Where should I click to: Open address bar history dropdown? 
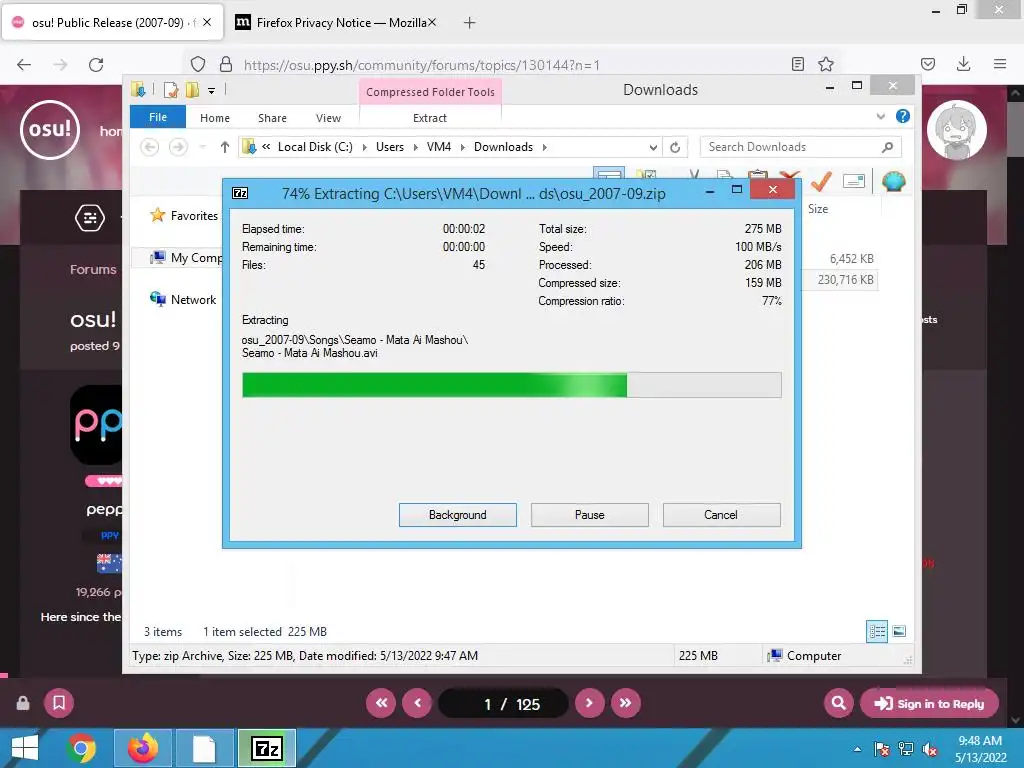(653, 147)
